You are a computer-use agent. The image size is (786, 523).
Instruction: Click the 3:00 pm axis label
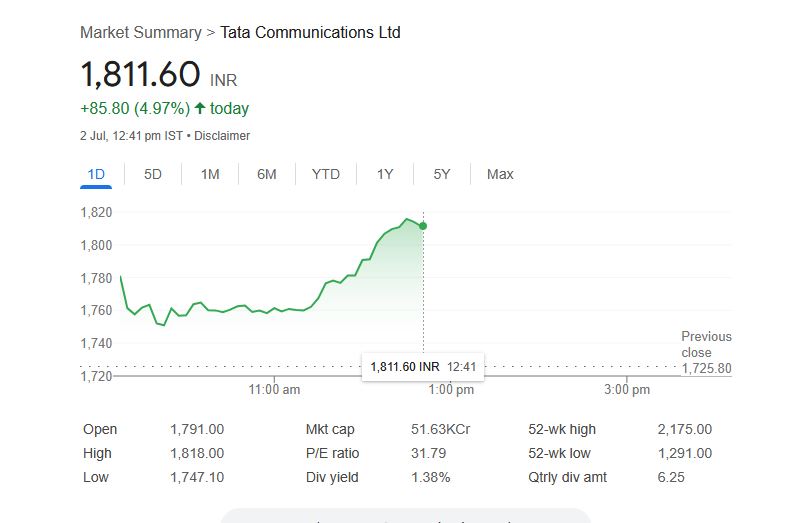627,390
